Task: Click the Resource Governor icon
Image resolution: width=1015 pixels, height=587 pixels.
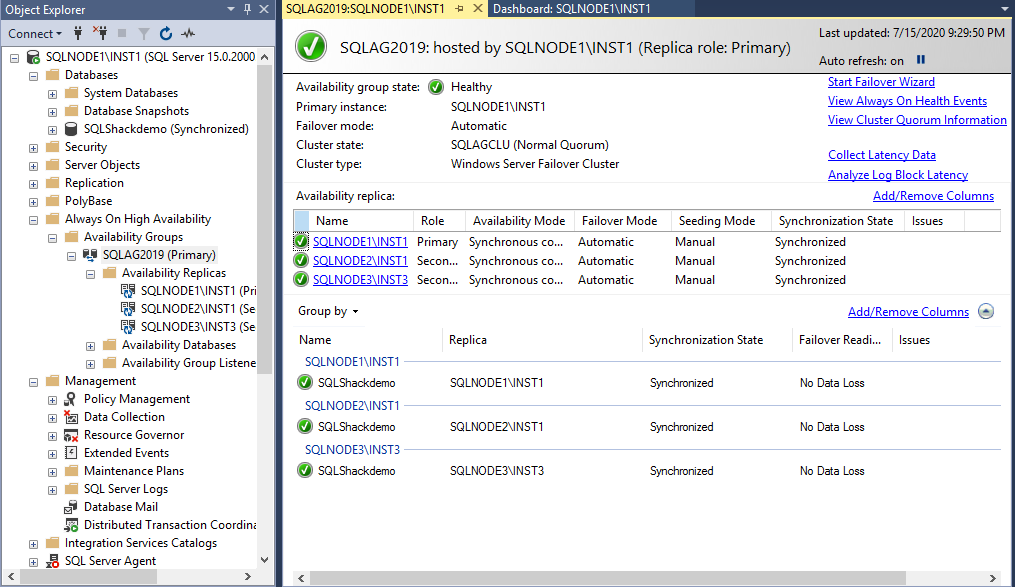Action: [x=71, y=435]
